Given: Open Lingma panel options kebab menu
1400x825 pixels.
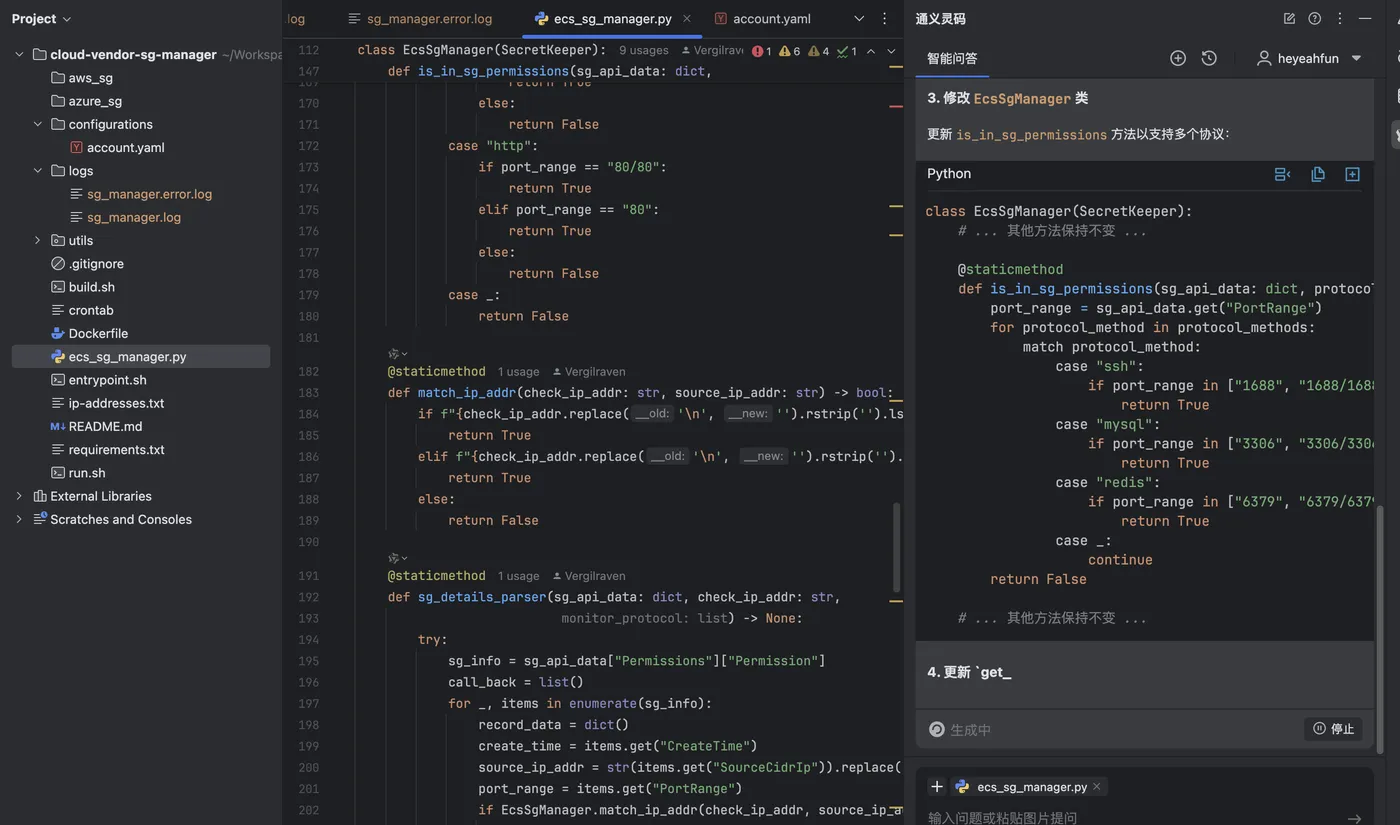Looking at the screenshot, I should [1340, 18].
